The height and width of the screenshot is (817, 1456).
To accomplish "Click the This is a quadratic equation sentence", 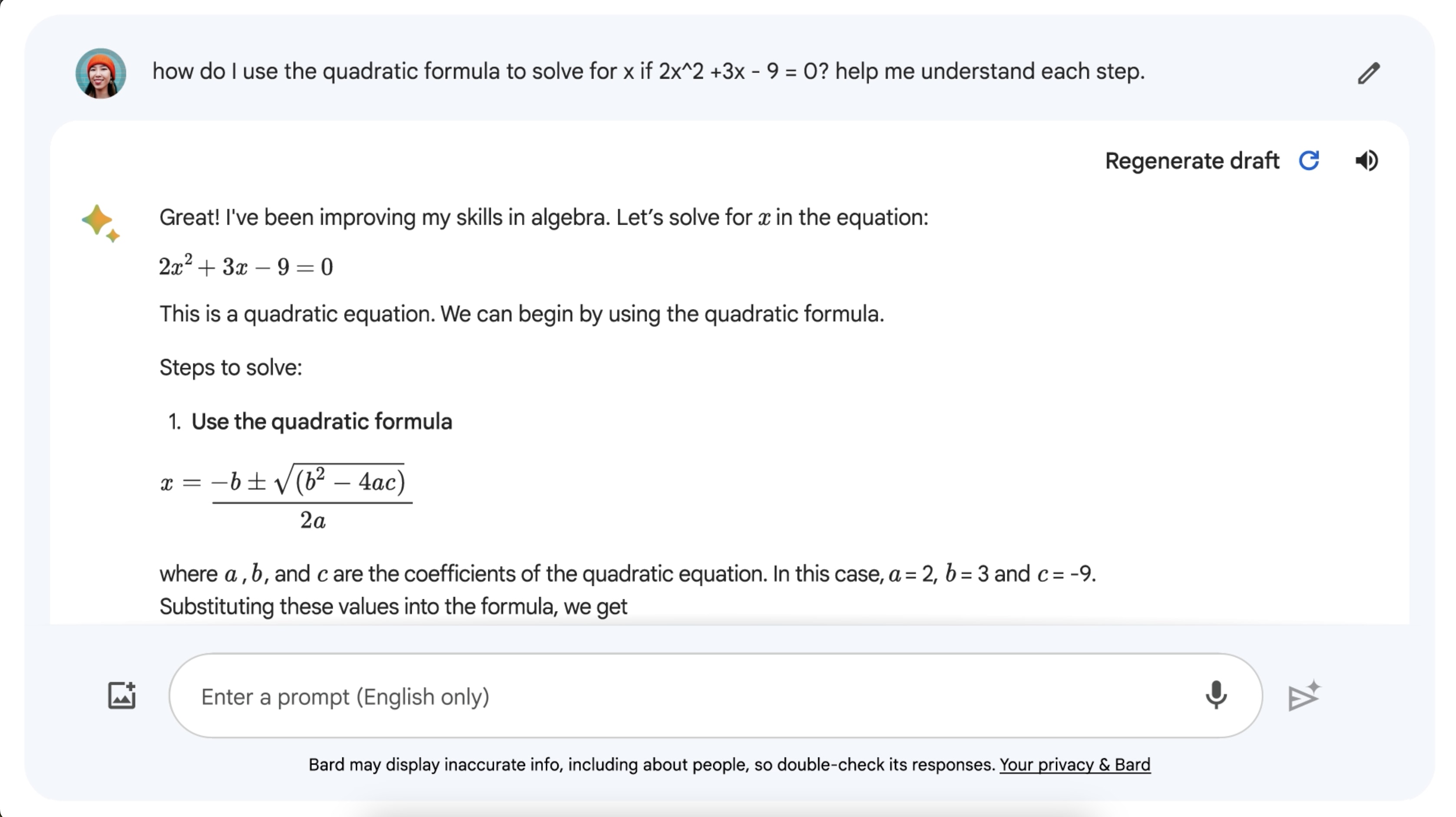I will click(x=522, y=314).
